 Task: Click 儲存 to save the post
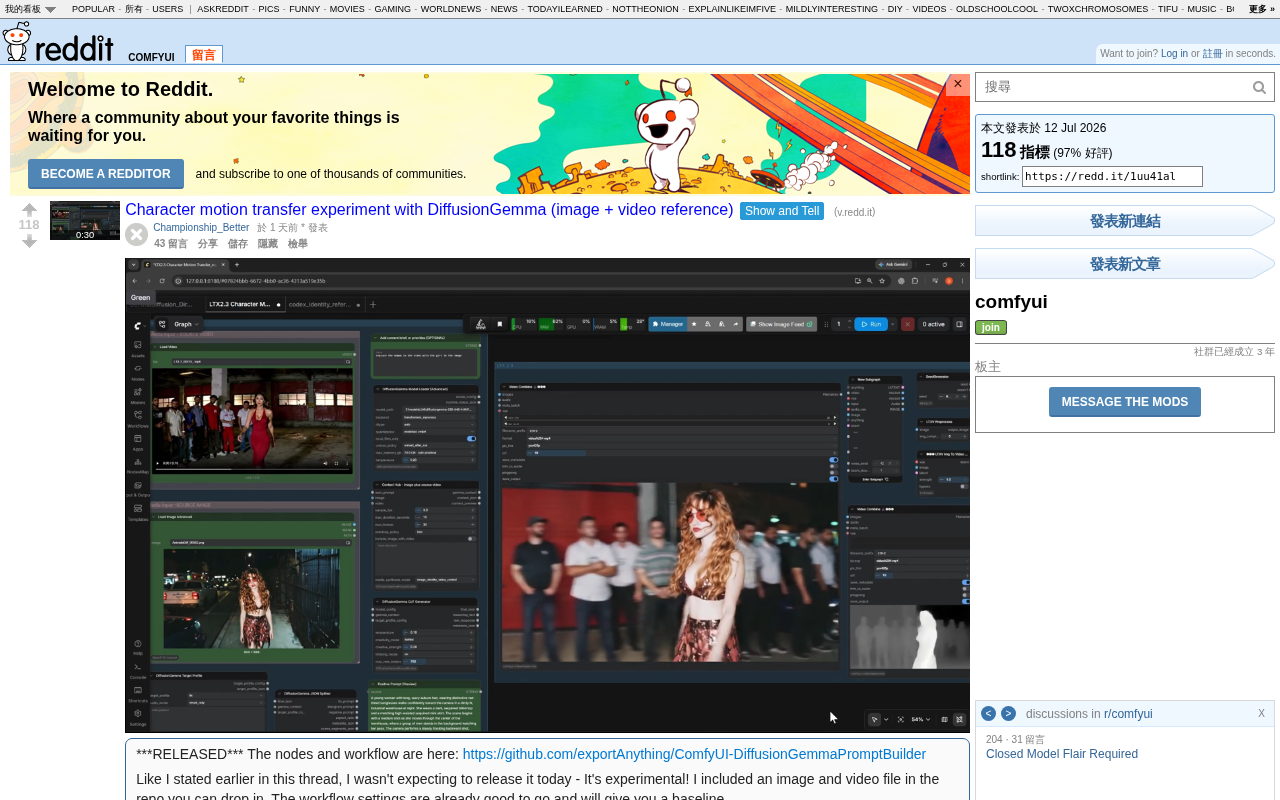(x=238, y=244)
